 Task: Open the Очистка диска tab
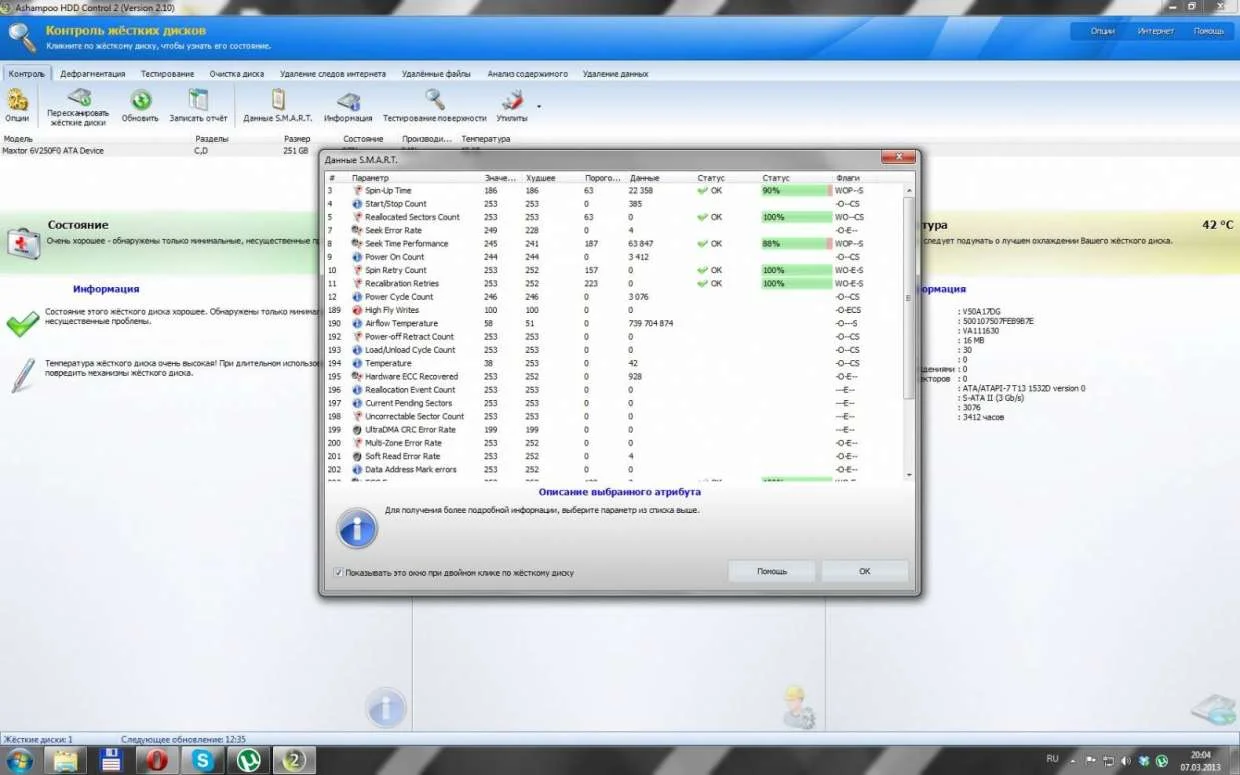236,74
